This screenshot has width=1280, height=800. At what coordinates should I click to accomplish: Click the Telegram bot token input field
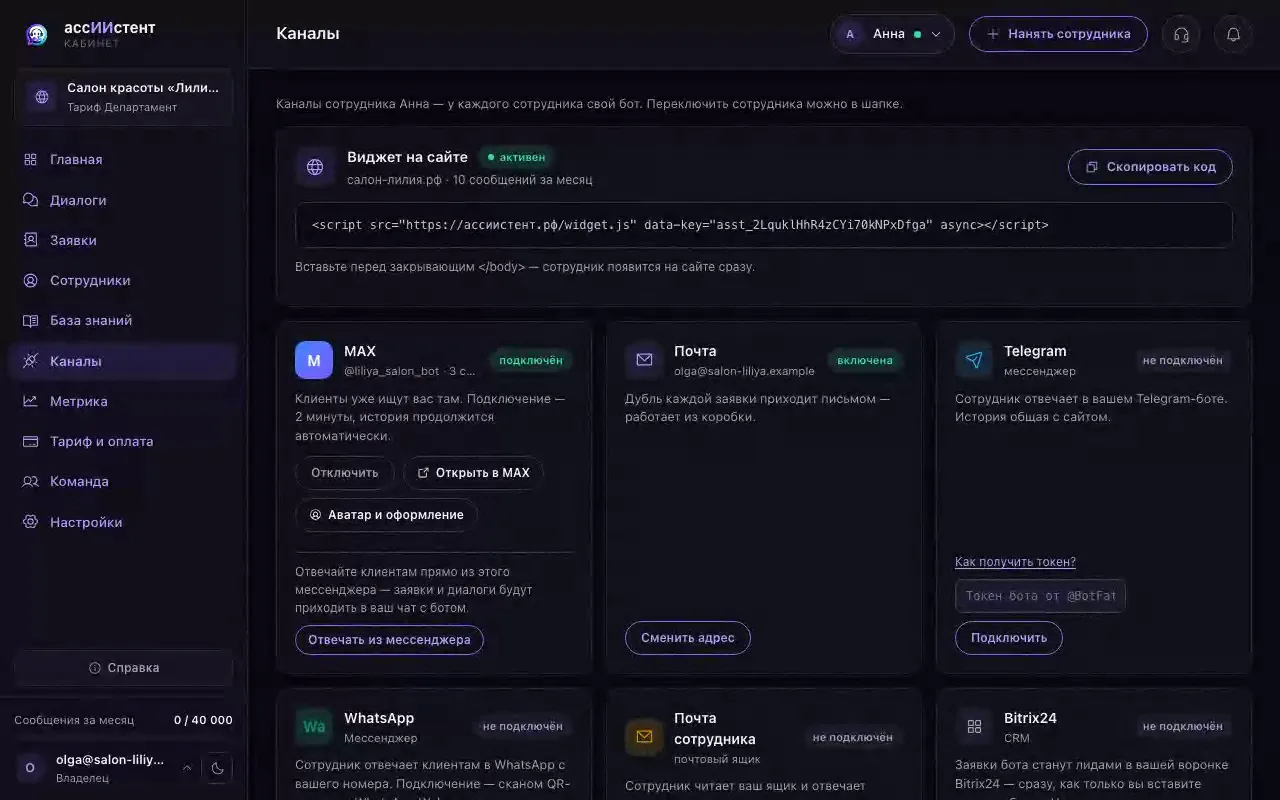tap(1040, 596)
